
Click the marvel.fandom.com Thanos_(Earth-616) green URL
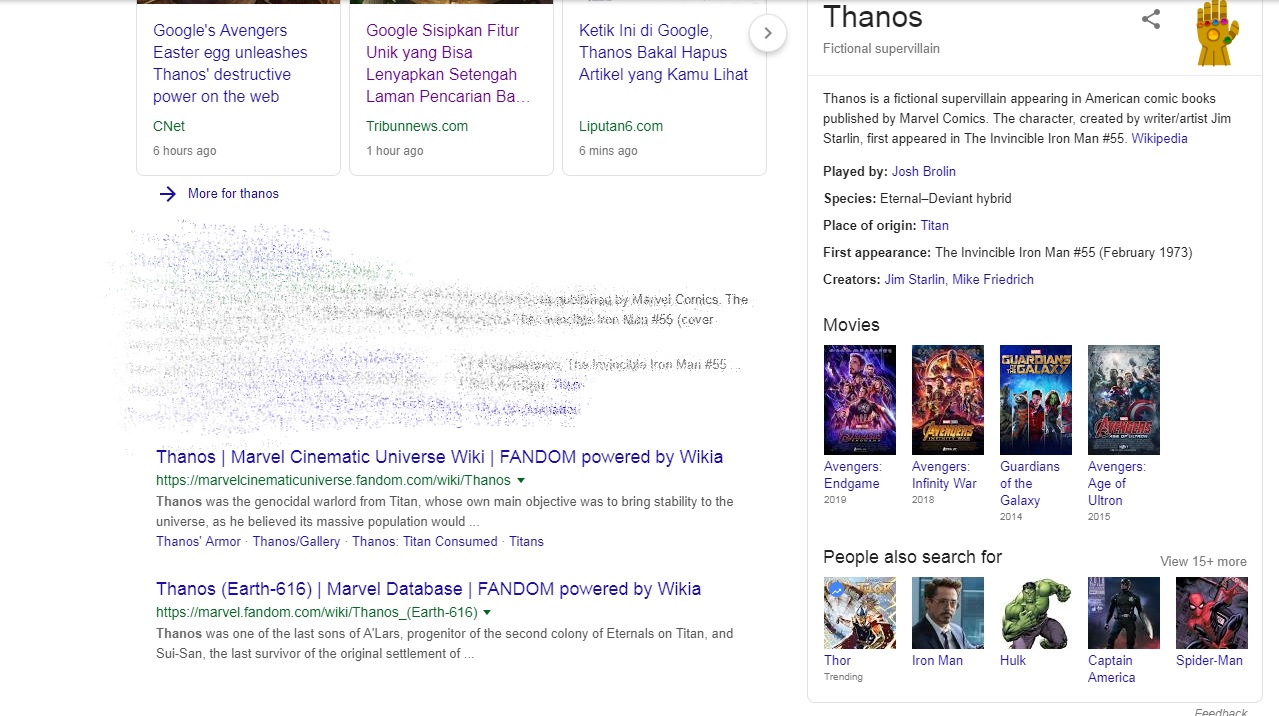pyautogui.click(x=316, y=613)
